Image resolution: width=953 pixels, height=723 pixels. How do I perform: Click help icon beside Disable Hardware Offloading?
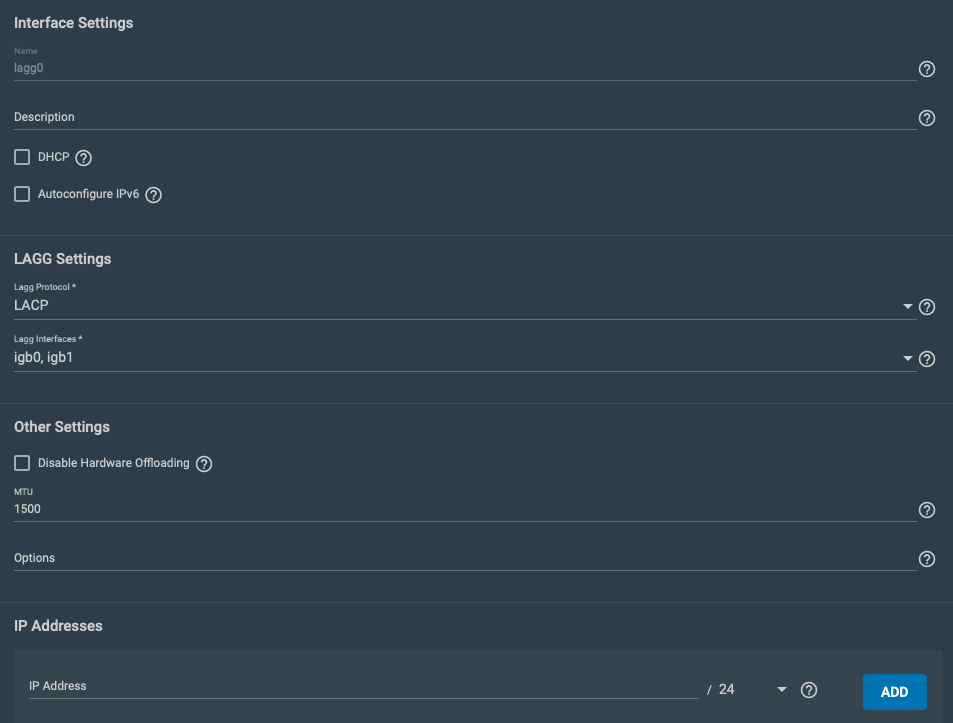pyautogui.click(x=204, y=464)
